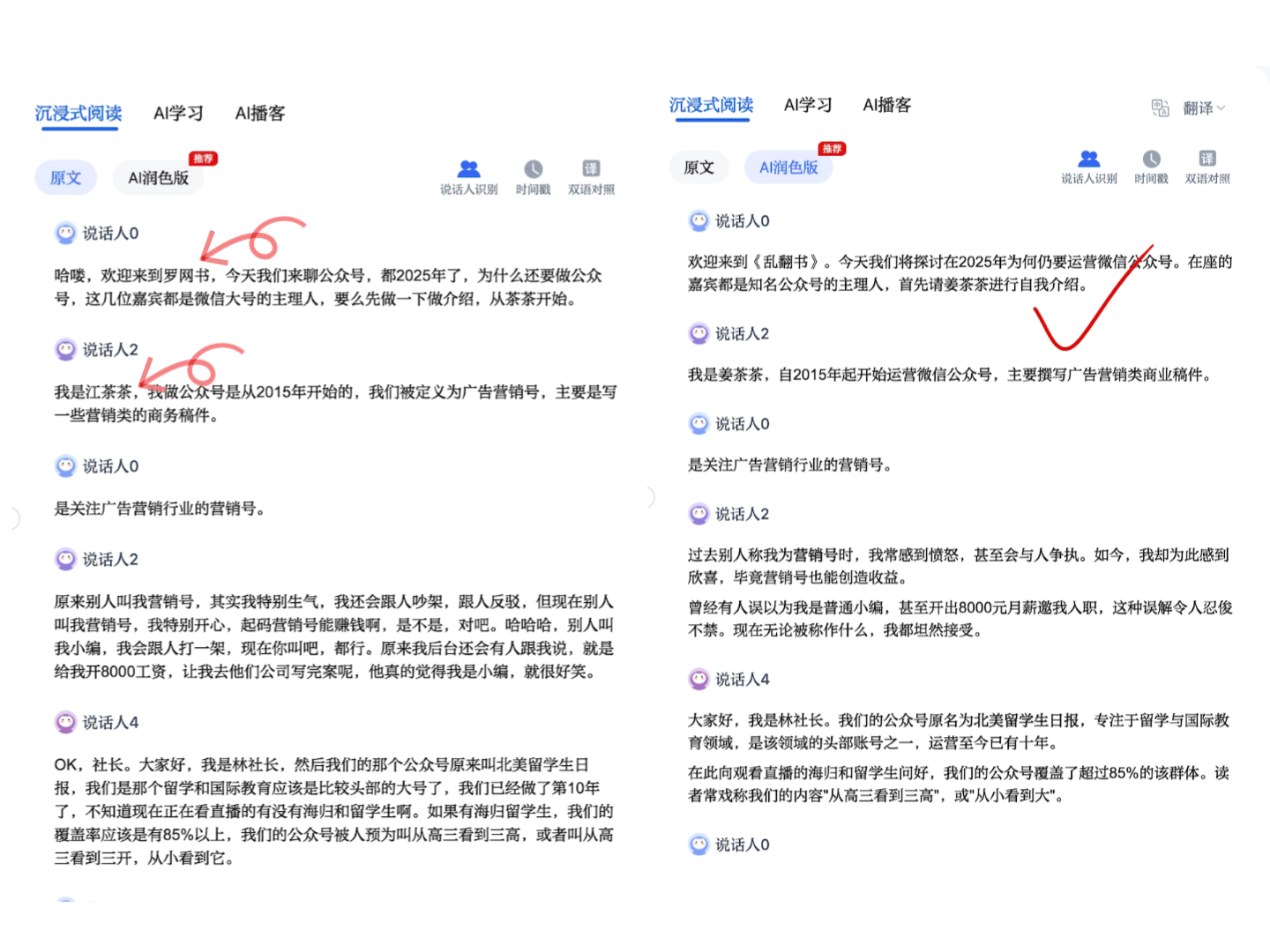The height and width of the screenshot is (952, 1270).
Task: Click 推荐 badge on left panel AI润色版
Action: point(203,159)
